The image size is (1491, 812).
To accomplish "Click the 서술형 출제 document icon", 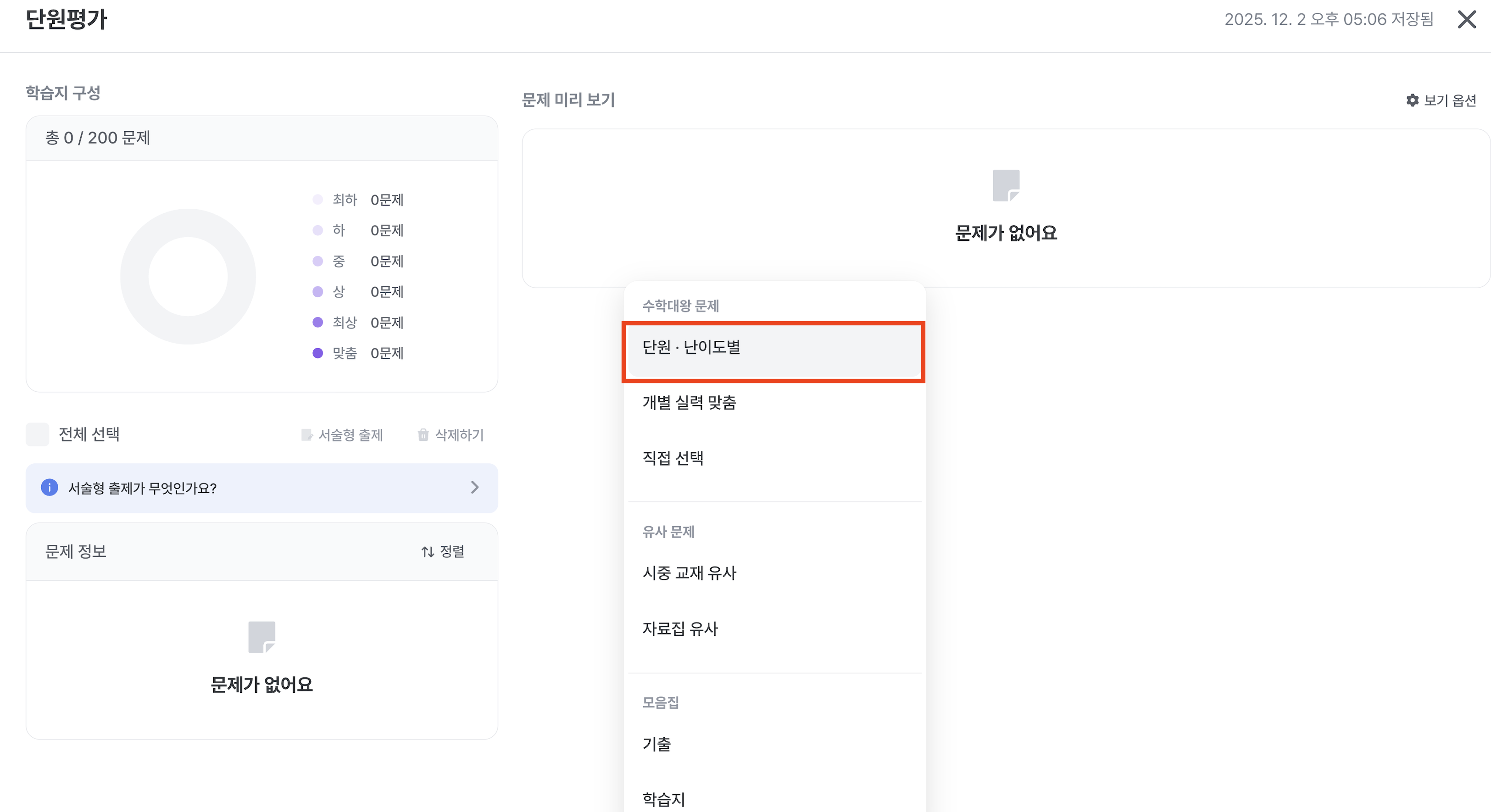I will [x=307, y=434].
